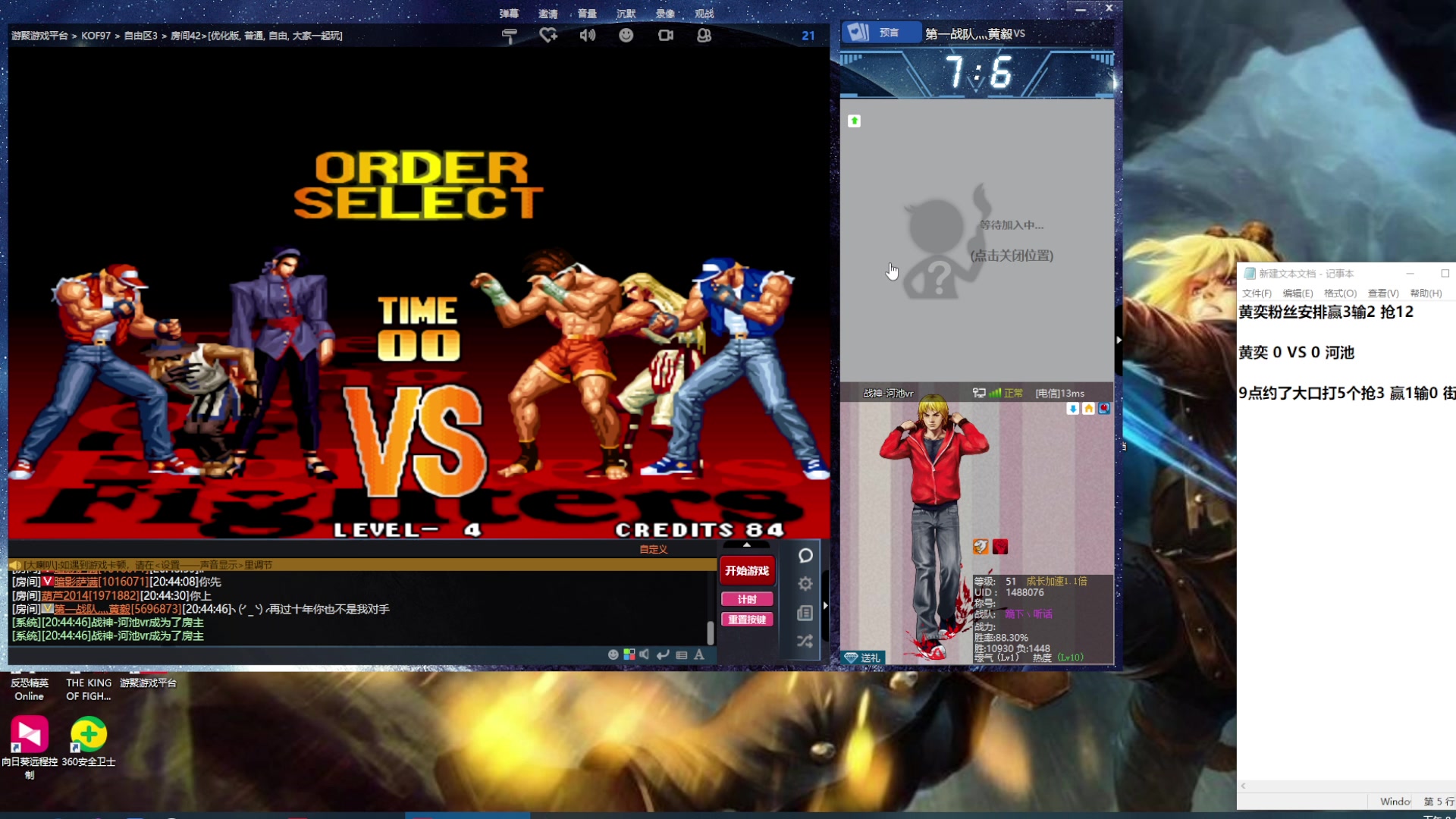
Task: Click the Notepad horizontal scrollbar left arrow
Action: 1243,786
